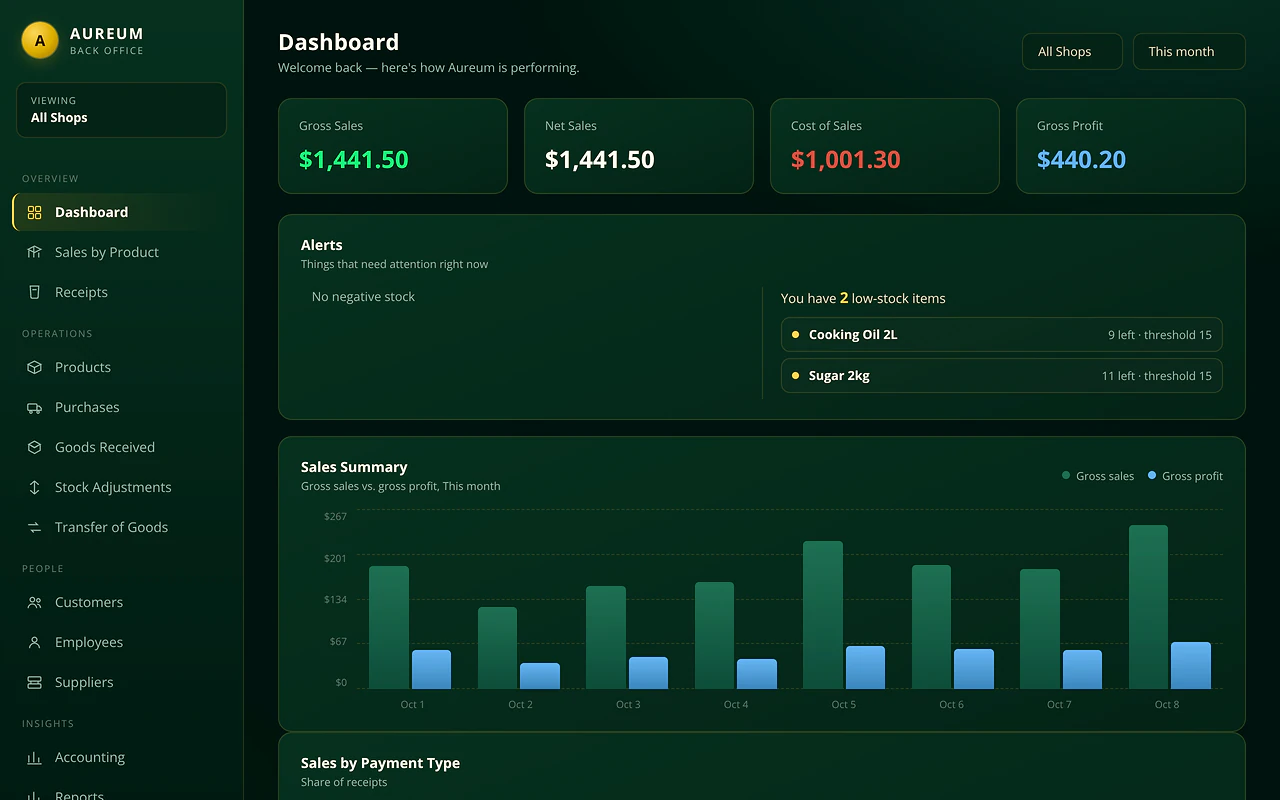The width and height of the screenshot is (1280, 800).
Task: Click the Goods Received package icon
Action: [x=34, y=447]
